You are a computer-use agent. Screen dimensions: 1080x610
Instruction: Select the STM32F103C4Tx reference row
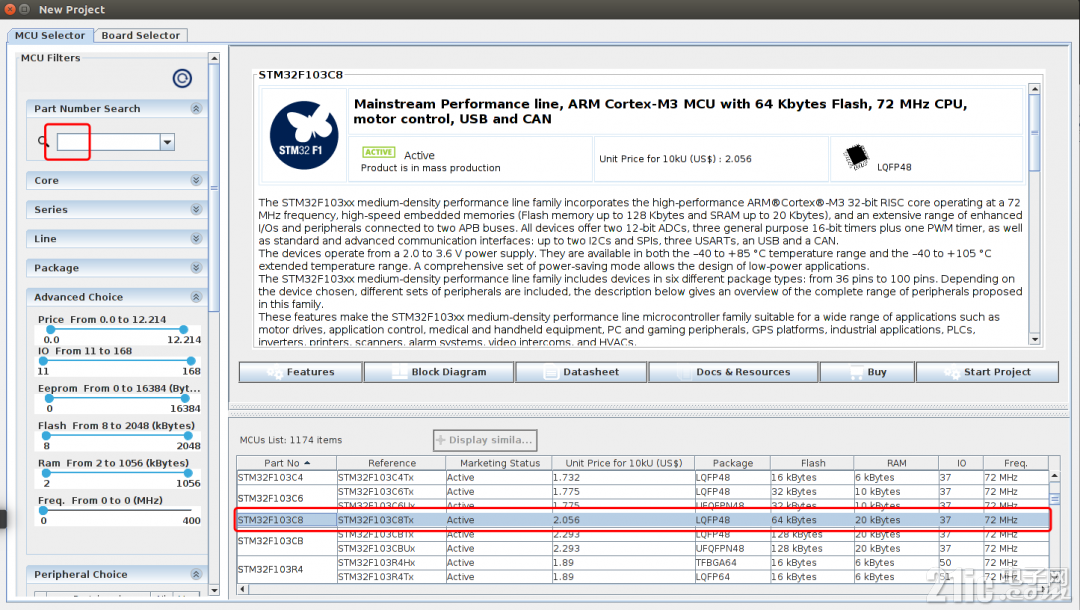click(x=391, y=477)
